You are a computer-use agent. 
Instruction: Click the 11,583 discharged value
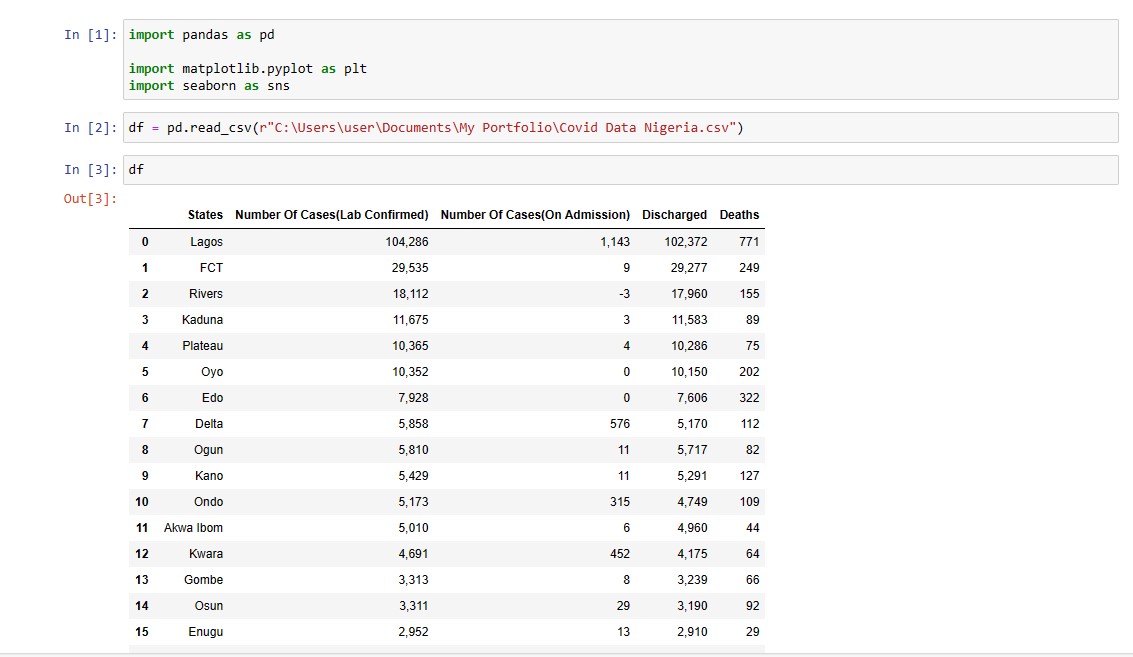click(x=689, y=320)
